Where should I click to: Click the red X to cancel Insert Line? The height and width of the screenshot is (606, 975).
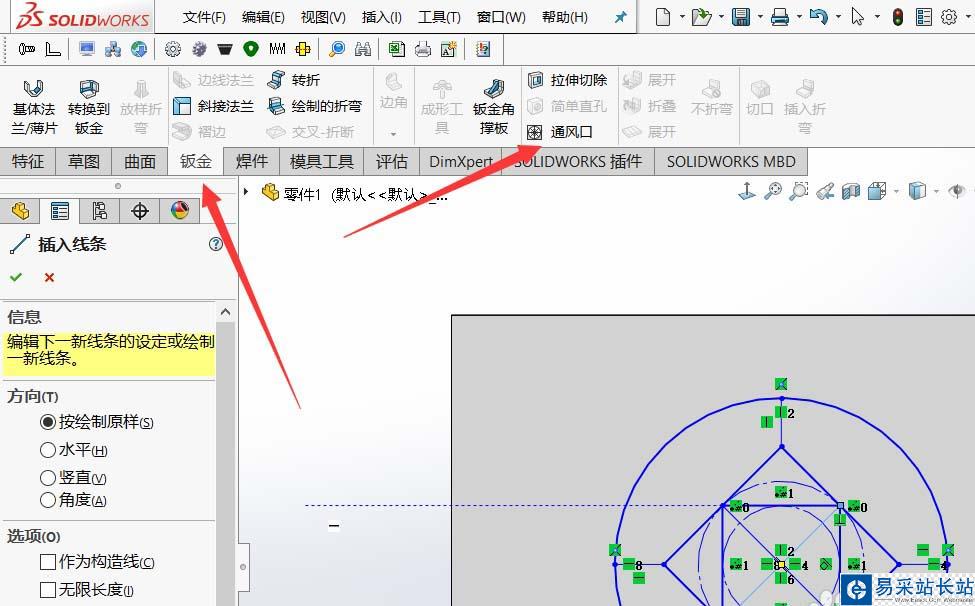49,277
